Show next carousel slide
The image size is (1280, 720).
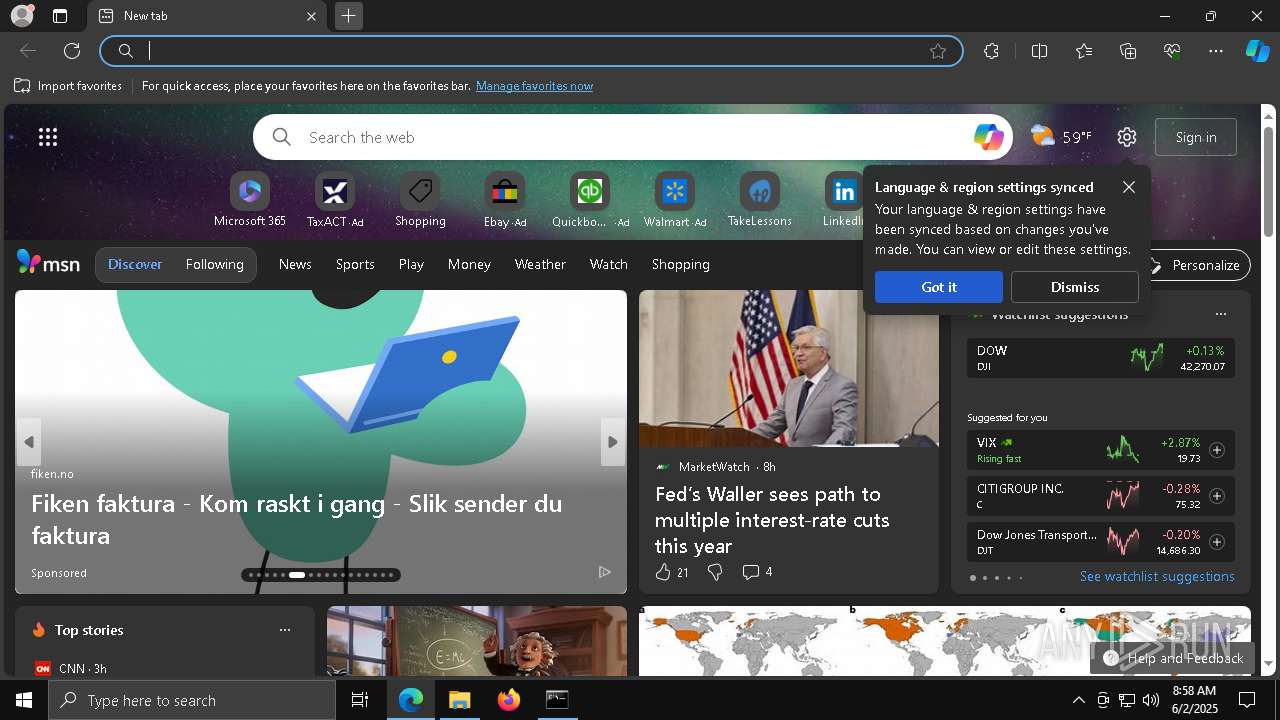coord(613,442)
